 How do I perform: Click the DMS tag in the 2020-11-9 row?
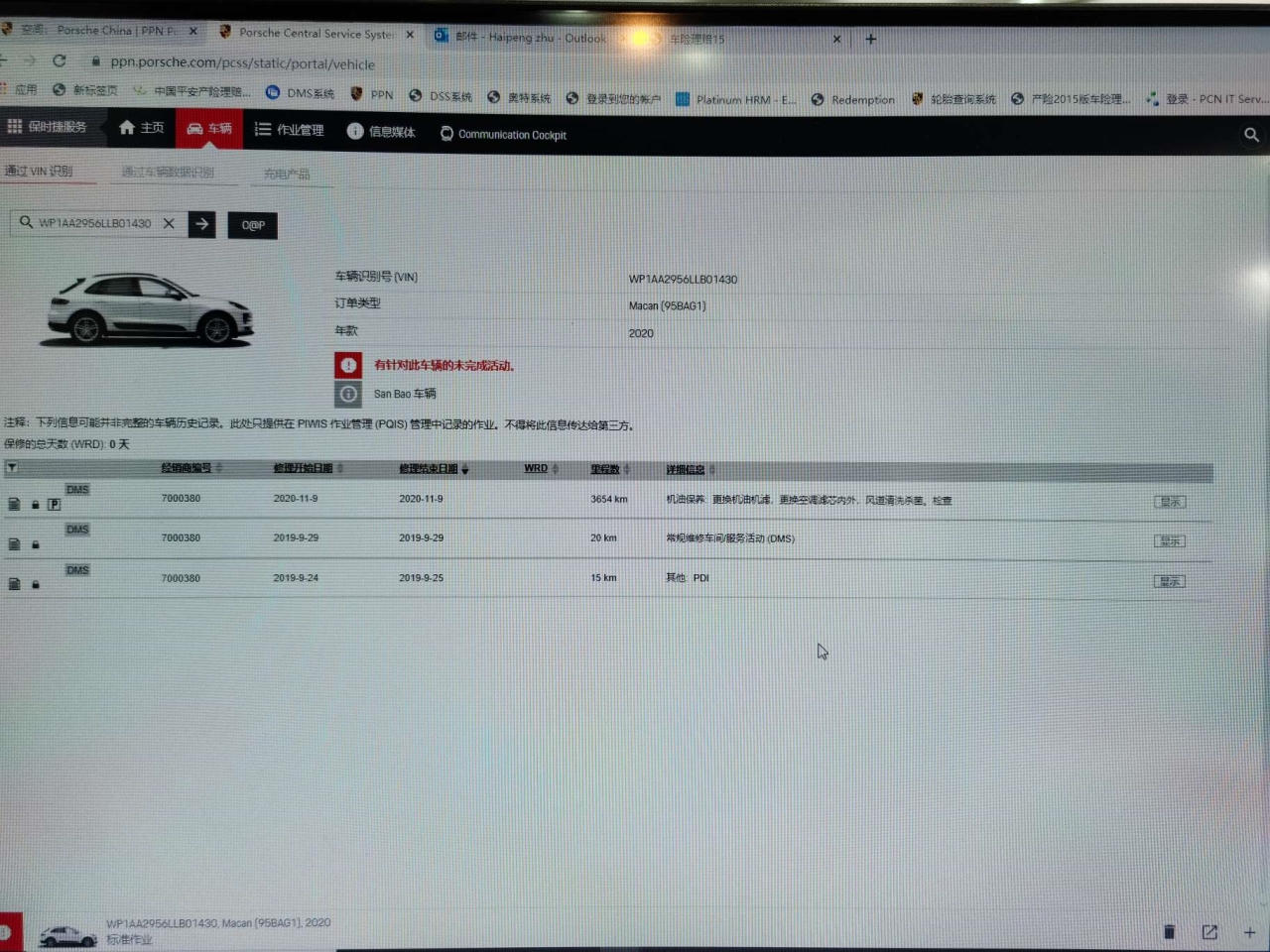[77, 489]
